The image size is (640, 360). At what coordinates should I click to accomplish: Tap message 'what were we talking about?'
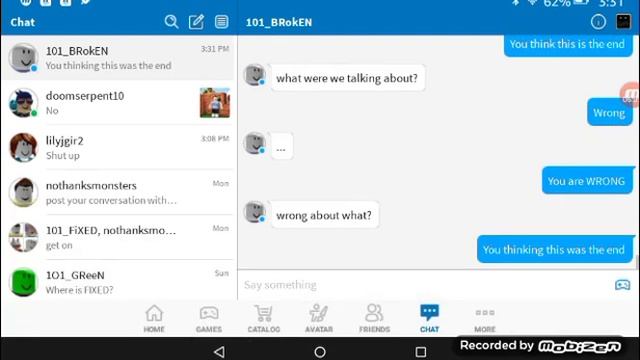[347, 78]
